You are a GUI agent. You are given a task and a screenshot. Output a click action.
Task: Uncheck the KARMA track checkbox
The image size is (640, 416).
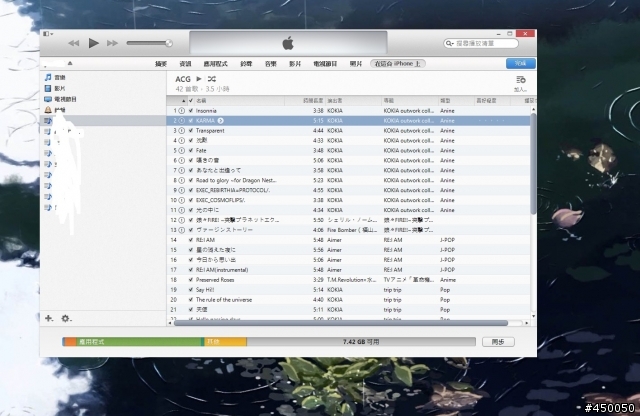point(191,120)
